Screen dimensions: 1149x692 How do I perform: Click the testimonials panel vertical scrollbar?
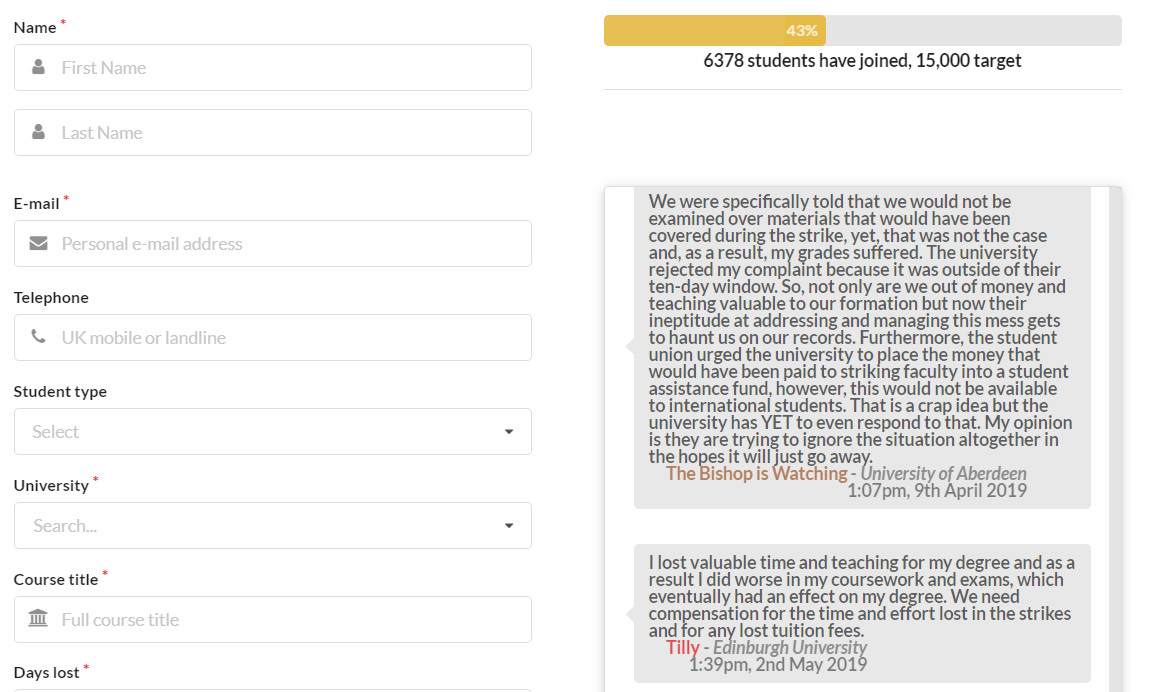click(x=1115, y=438)
